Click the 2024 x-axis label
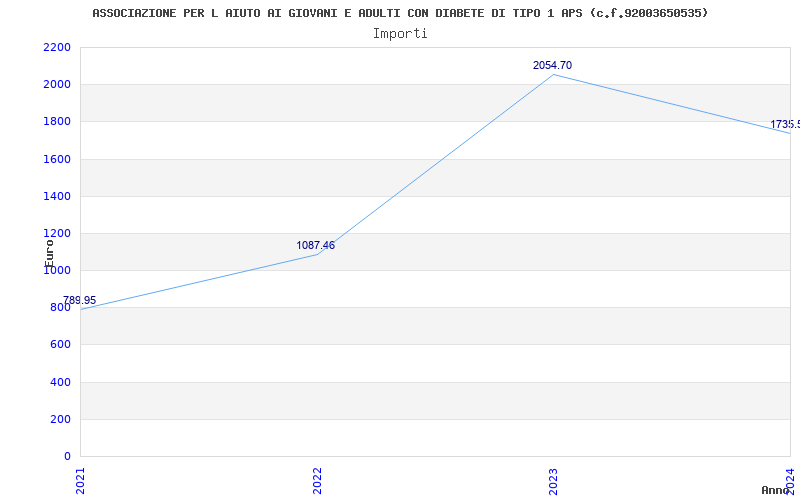The height and width of the screenshot is (500, 800). [x=790, y=481]
